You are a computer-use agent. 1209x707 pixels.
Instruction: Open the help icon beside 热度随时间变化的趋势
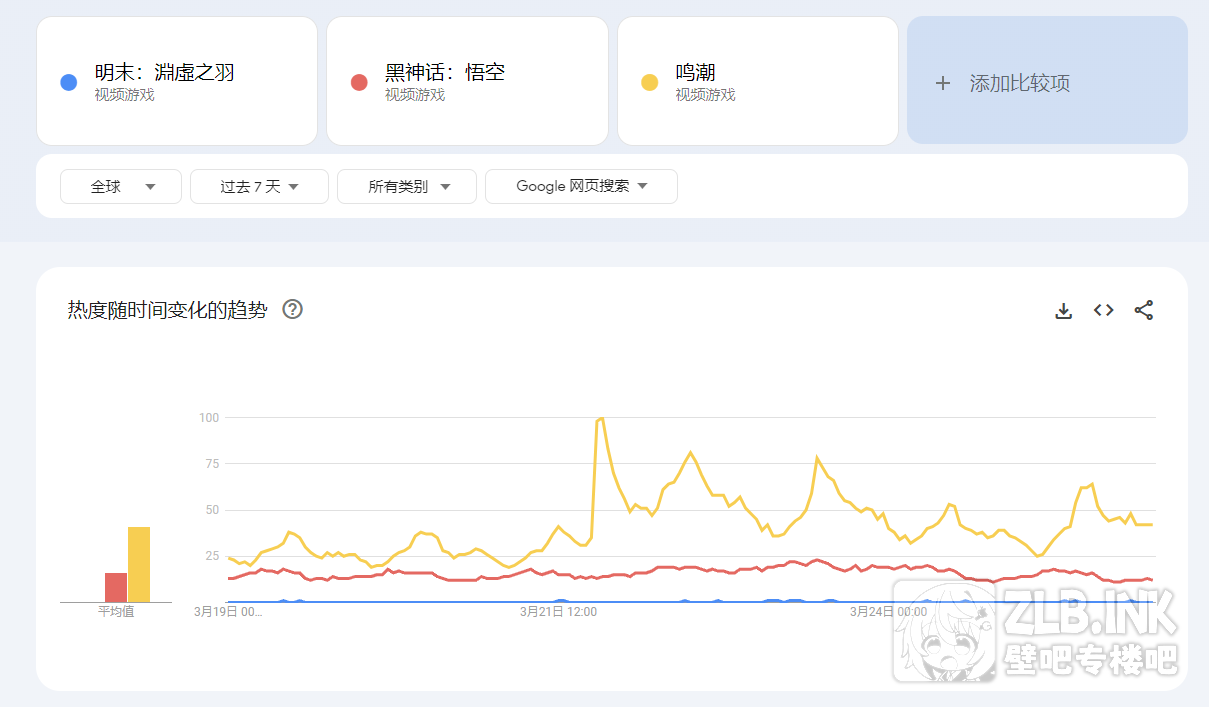click(x=292, y=310)
